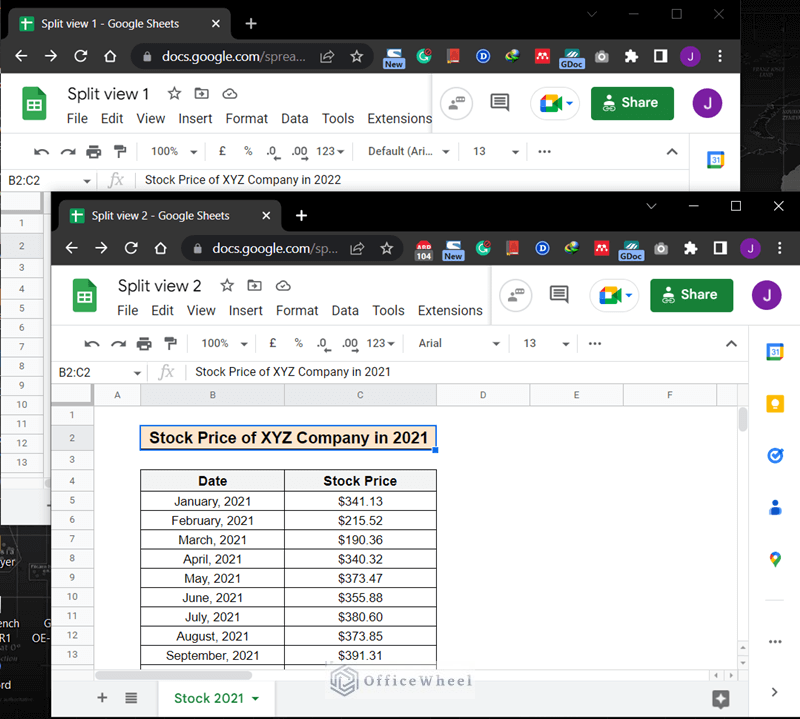Star the Split view 1 spreadsheet
800x719 pixels.
click(175, 93)
